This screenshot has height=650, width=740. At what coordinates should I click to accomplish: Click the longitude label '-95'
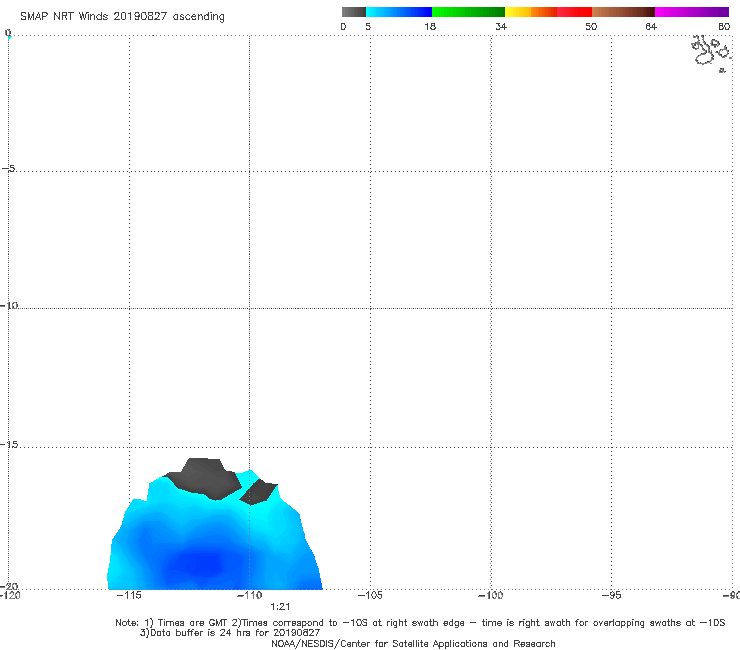pyautogui.click(x=612, y=595)
